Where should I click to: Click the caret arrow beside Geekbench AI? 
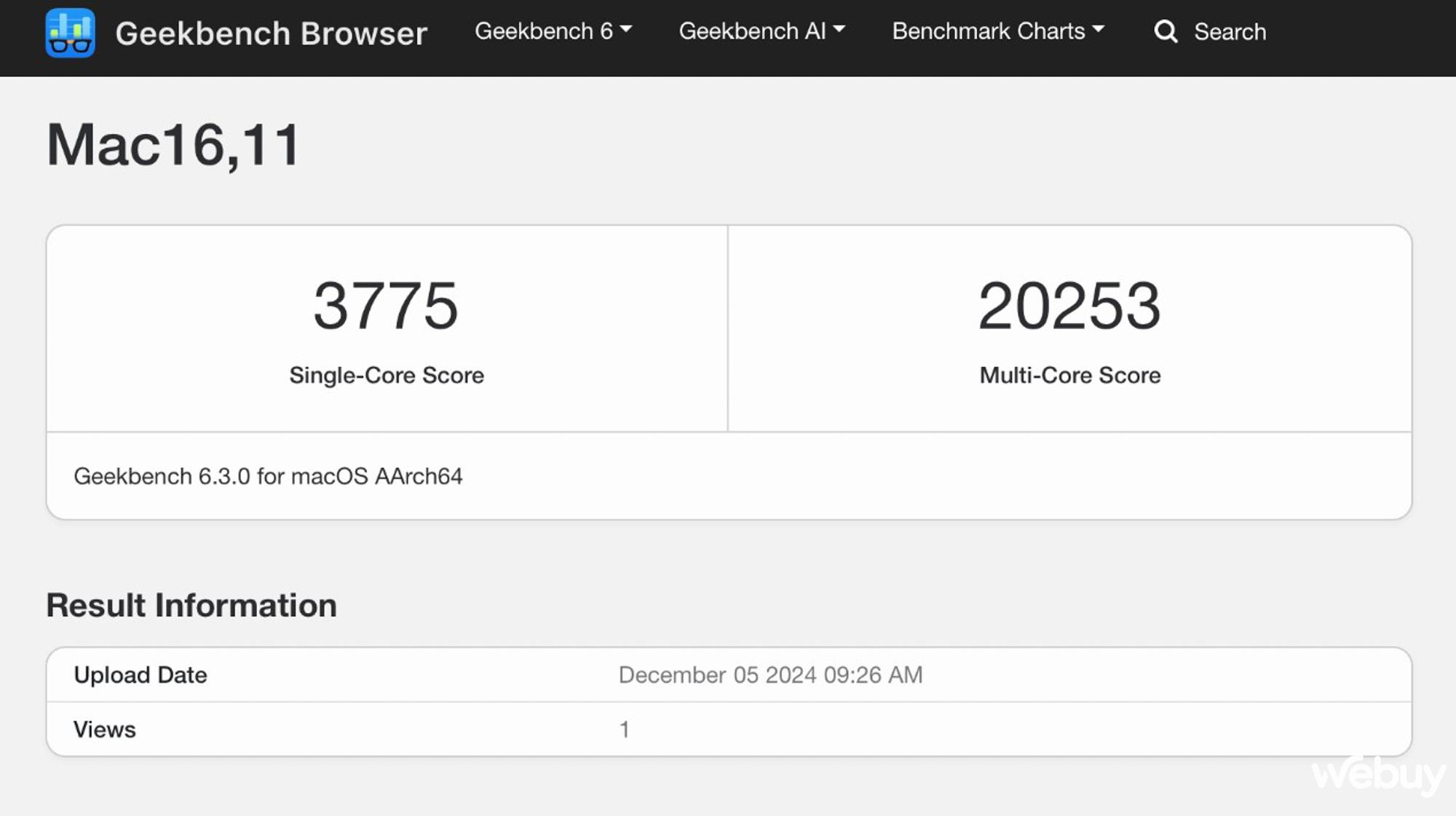pyautogui.click(x=839, y=30)
